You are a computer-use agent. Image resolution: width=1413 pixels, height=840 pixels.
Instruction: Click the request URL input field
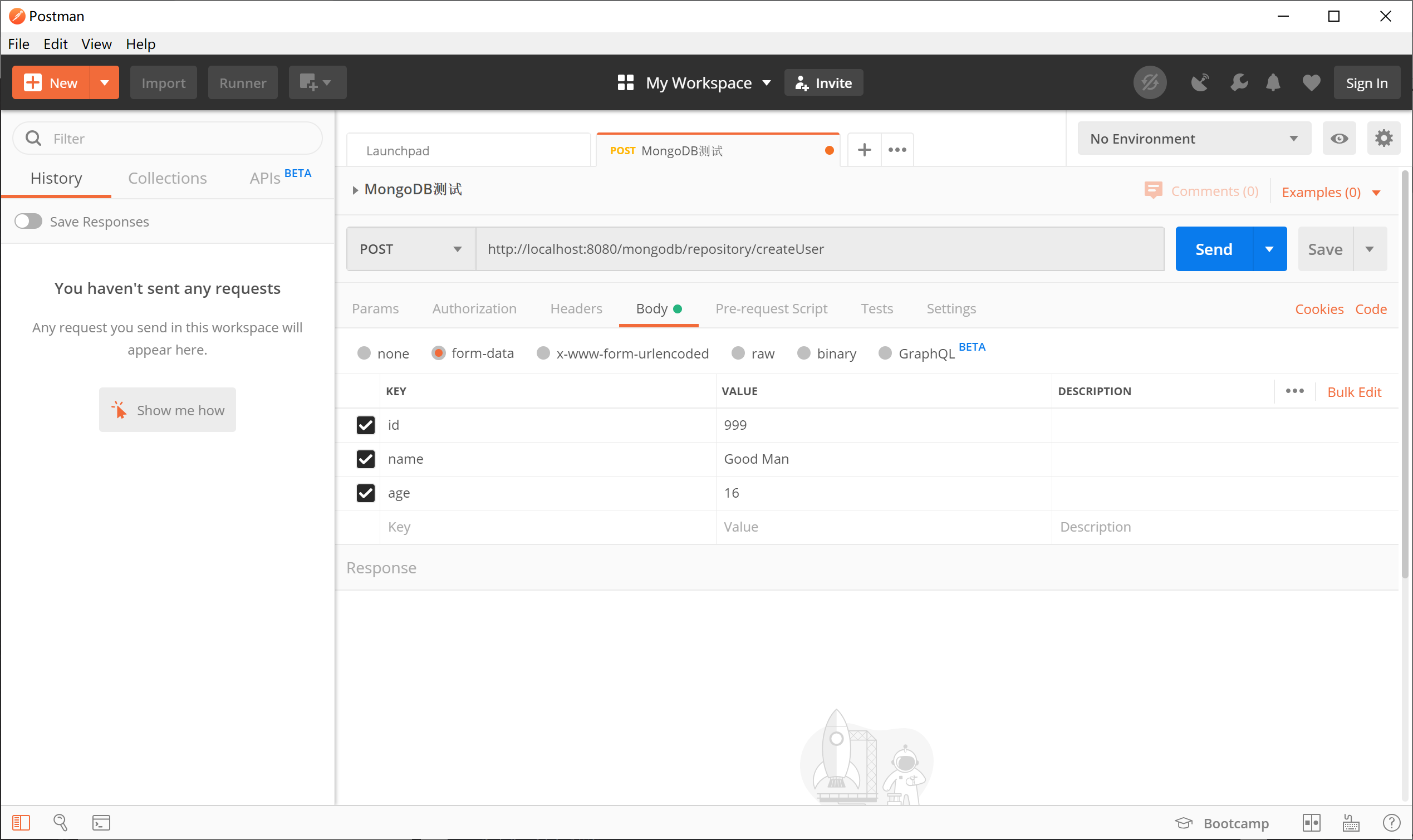[819, 249]
